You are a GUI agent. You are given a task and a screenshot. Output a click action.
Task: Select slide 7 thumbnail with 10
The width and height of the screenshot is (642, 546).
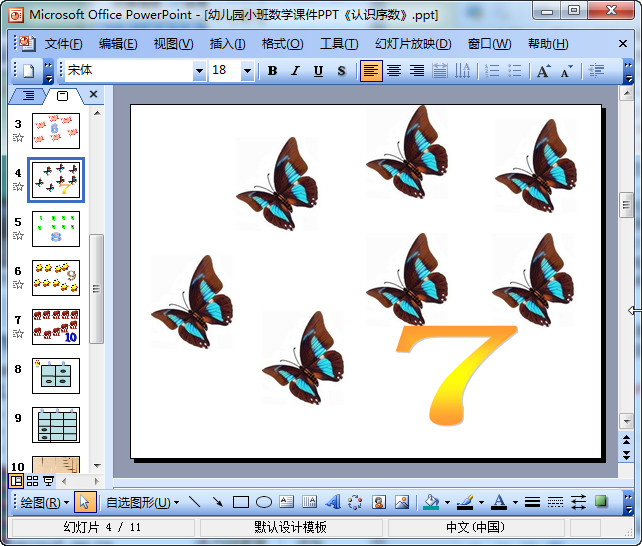pyautogui.click(x=56, y=327)
